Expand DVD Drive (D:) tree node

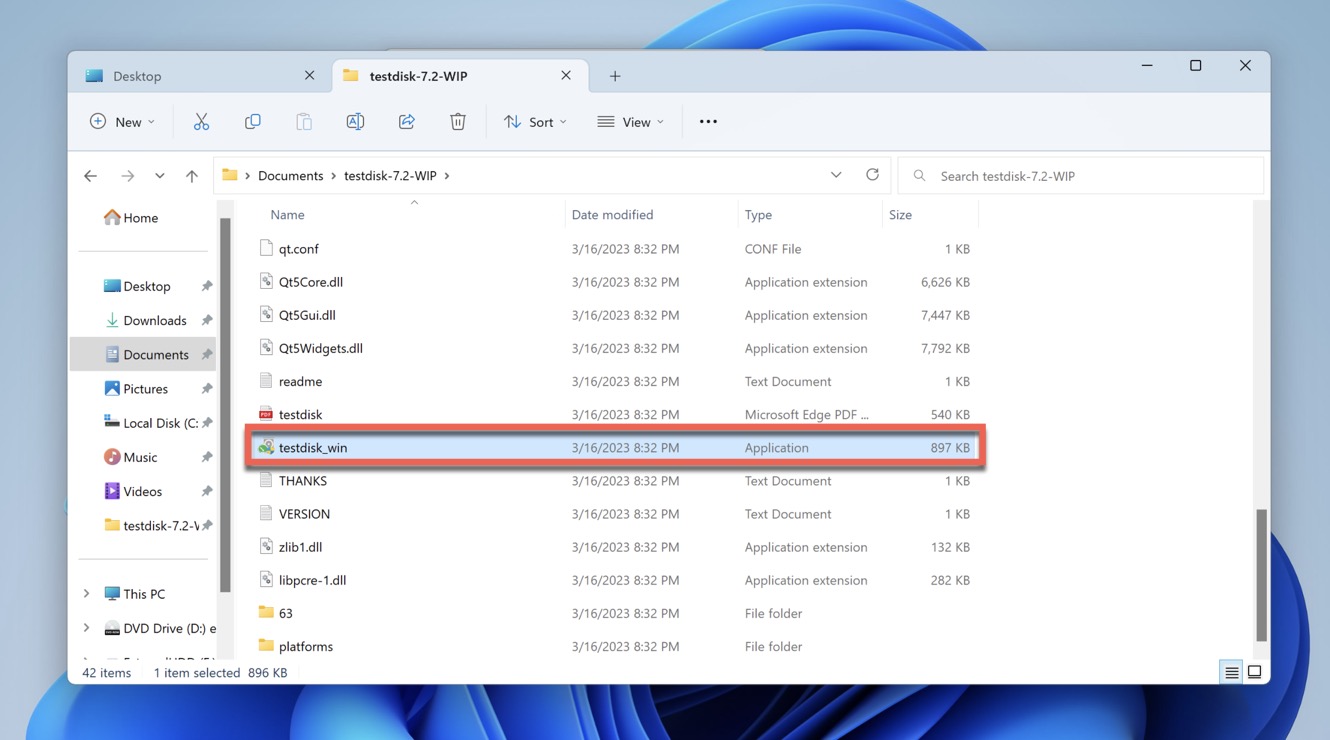[x=87, y=628]
